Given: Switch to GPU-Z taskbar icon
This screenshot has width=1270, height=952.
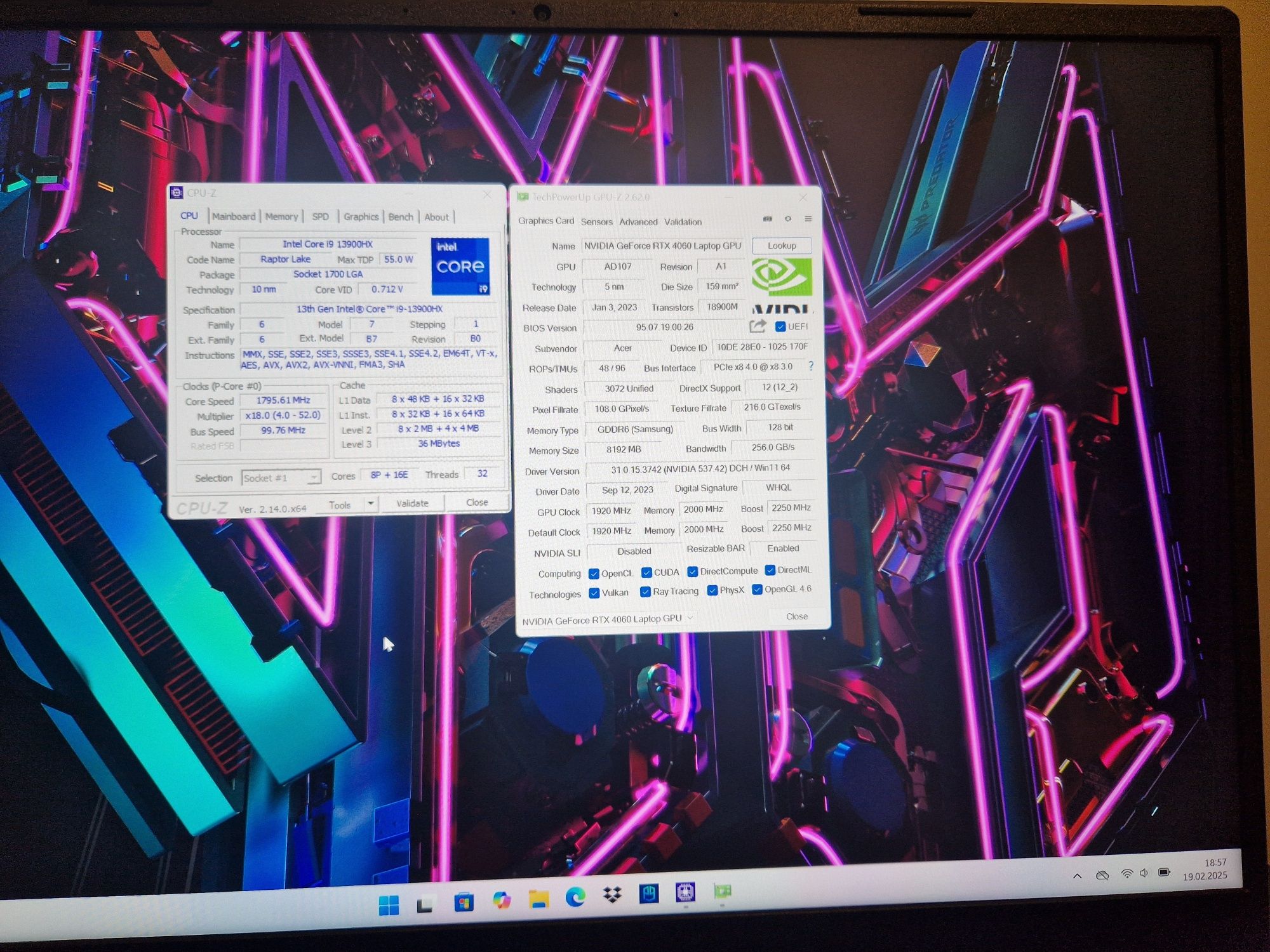Looking at the screenshot, I should (722, 891).
